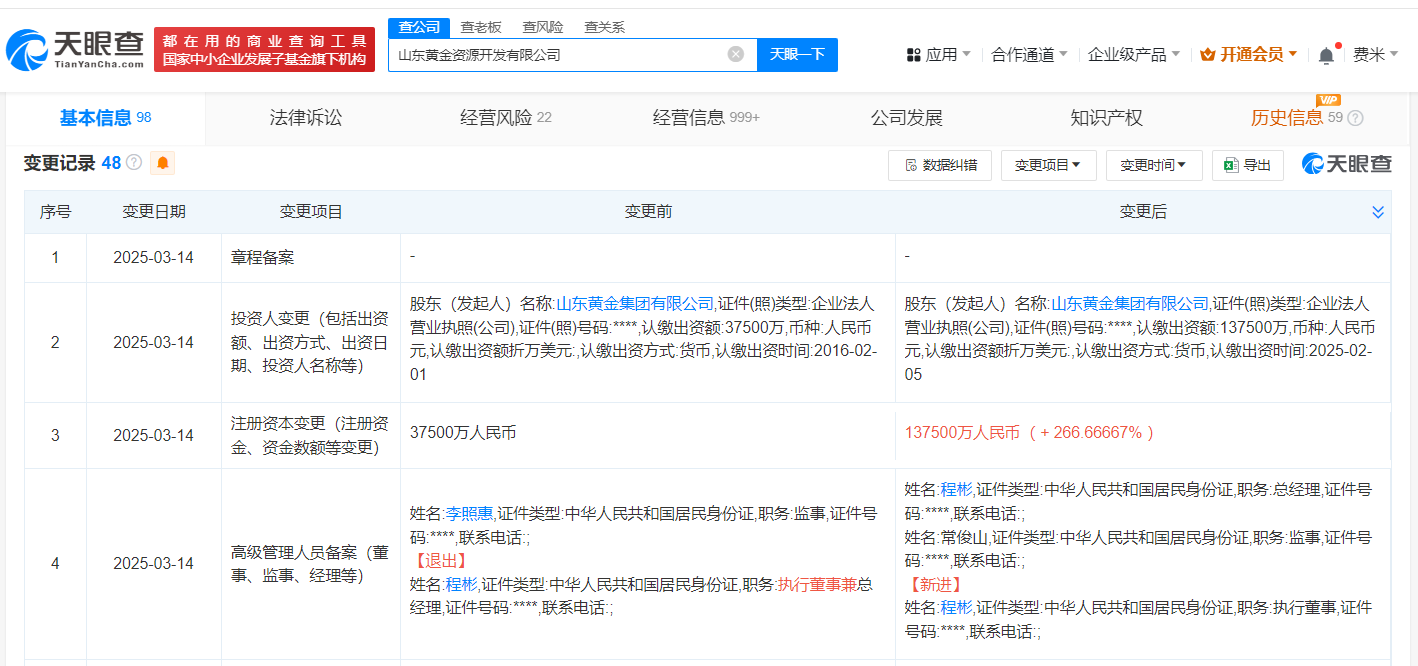The image size is (1418, 666).
Task: Open the 法律诉讼 tab
Action: click(306, 118)
